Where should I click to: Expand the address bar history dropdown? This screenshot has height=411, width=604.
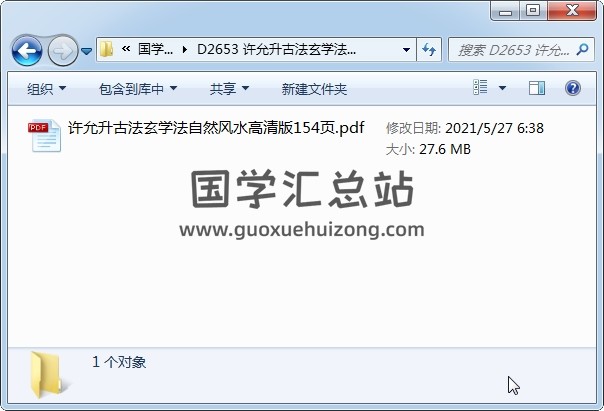point(406,50)
